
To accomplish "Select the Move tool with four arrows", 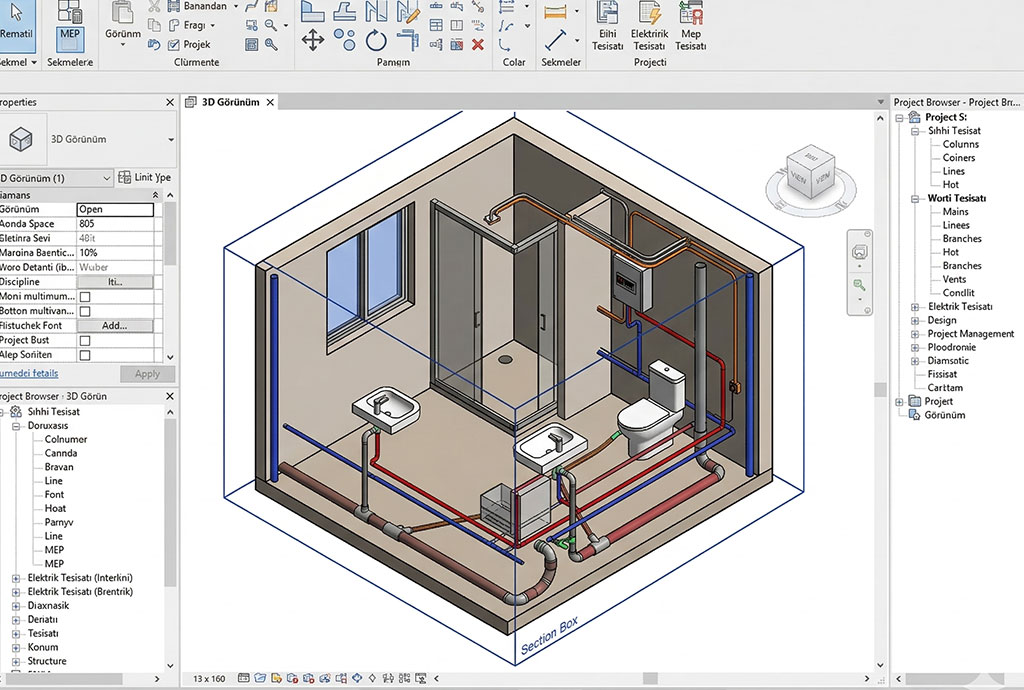I will click(x=313, y=40).
